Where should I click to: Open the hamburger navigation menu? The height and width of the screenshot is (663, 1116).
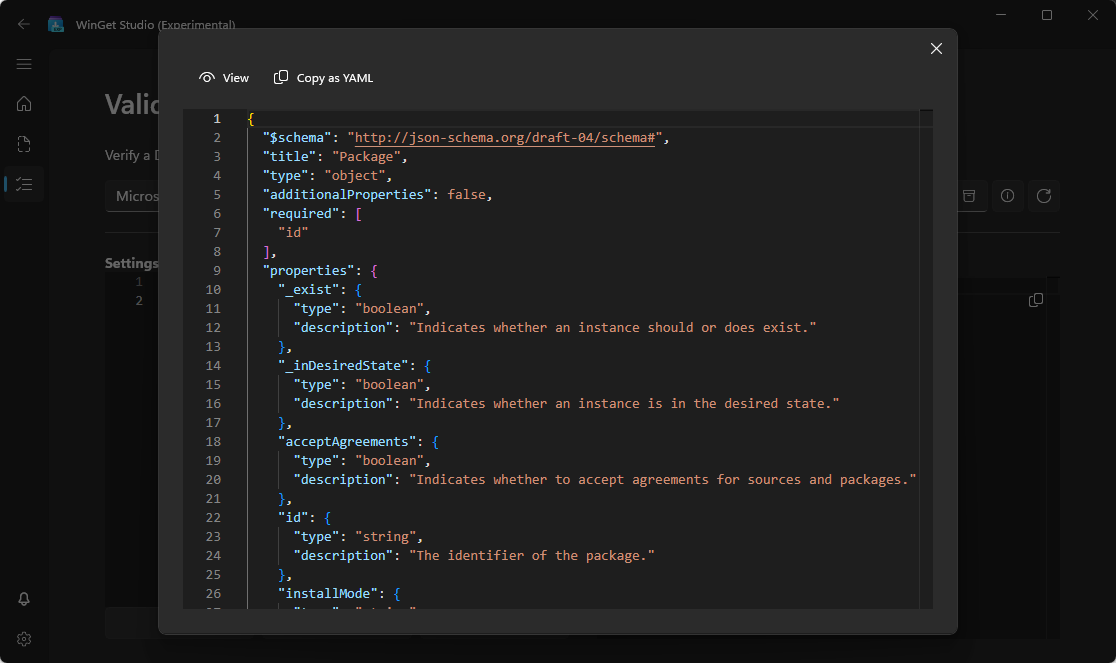coord(23,64)
